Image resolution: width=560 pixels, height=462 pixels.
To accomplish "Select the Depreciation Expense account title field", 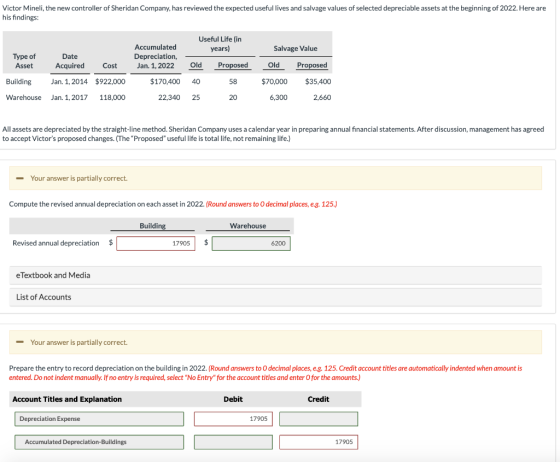I will (x=99, y=419).
